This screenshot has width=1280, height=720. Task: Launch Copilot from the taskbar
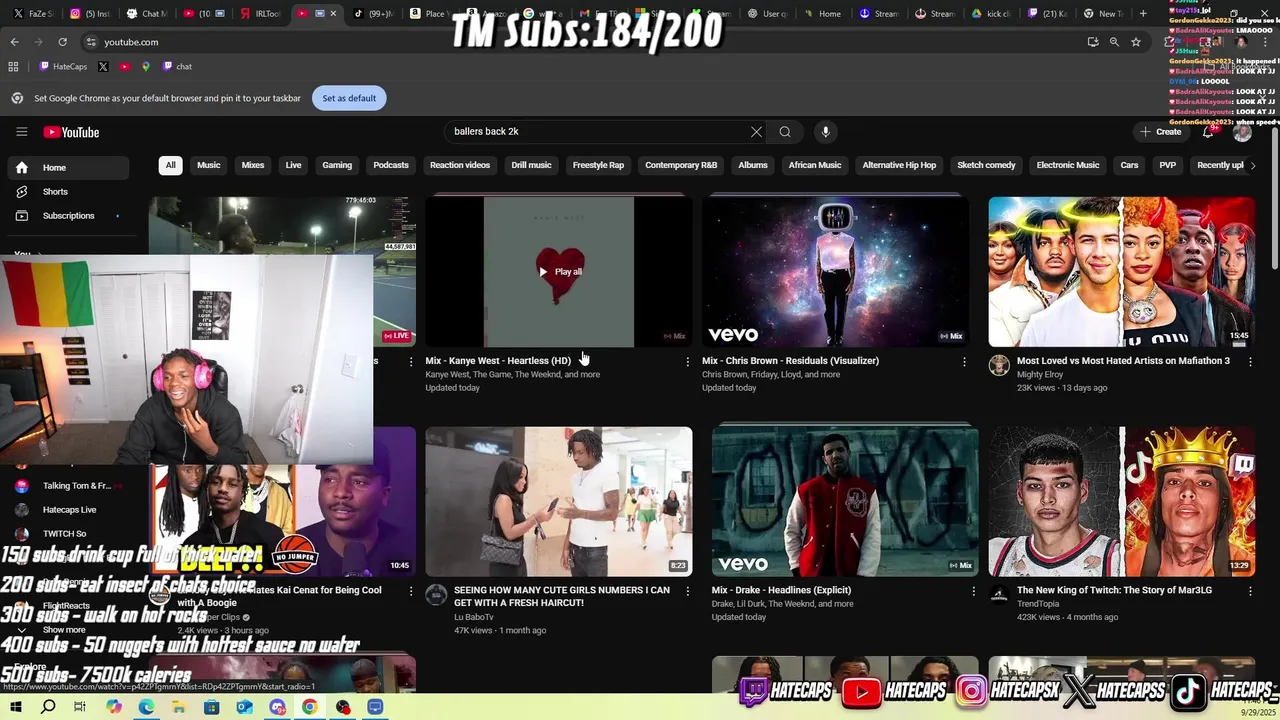[113, 707]
